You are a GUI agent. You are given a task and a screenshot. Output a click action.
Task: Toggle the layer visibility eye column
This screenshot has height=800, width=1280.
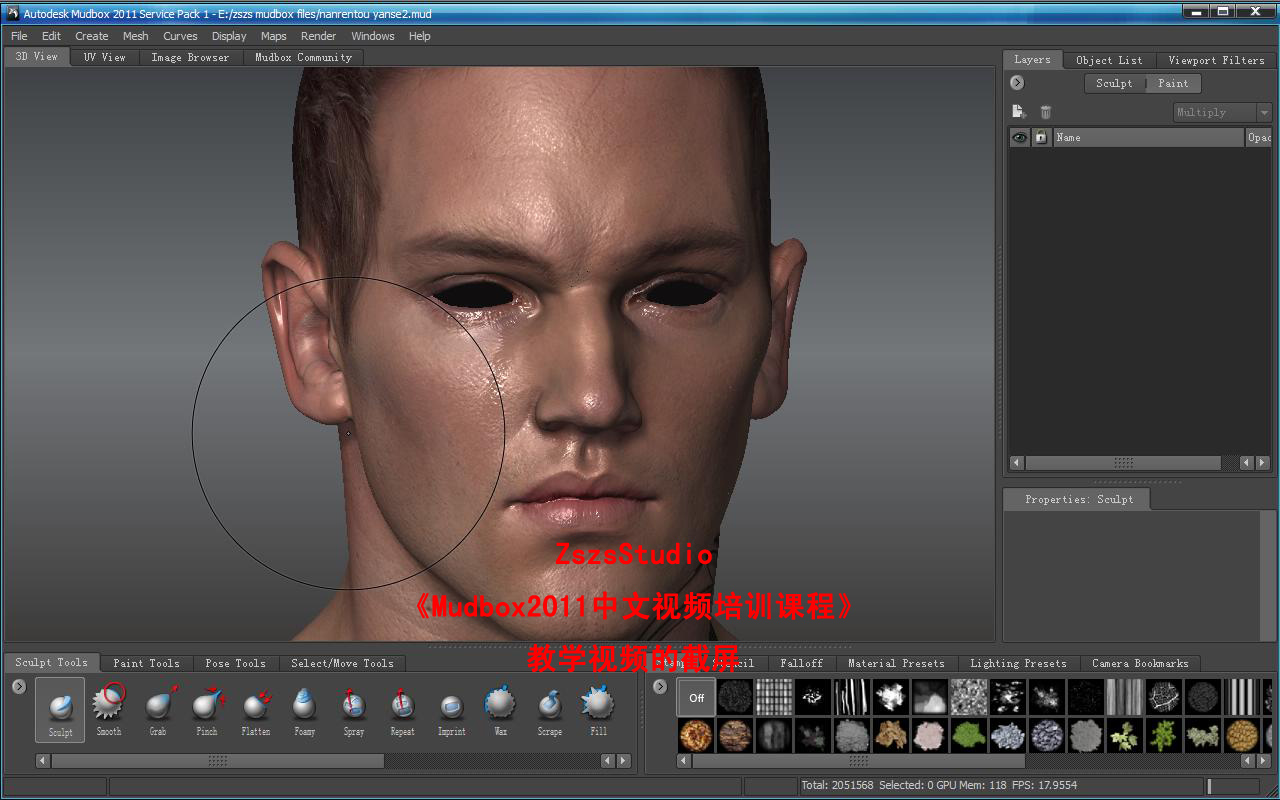click(1020, 138)
